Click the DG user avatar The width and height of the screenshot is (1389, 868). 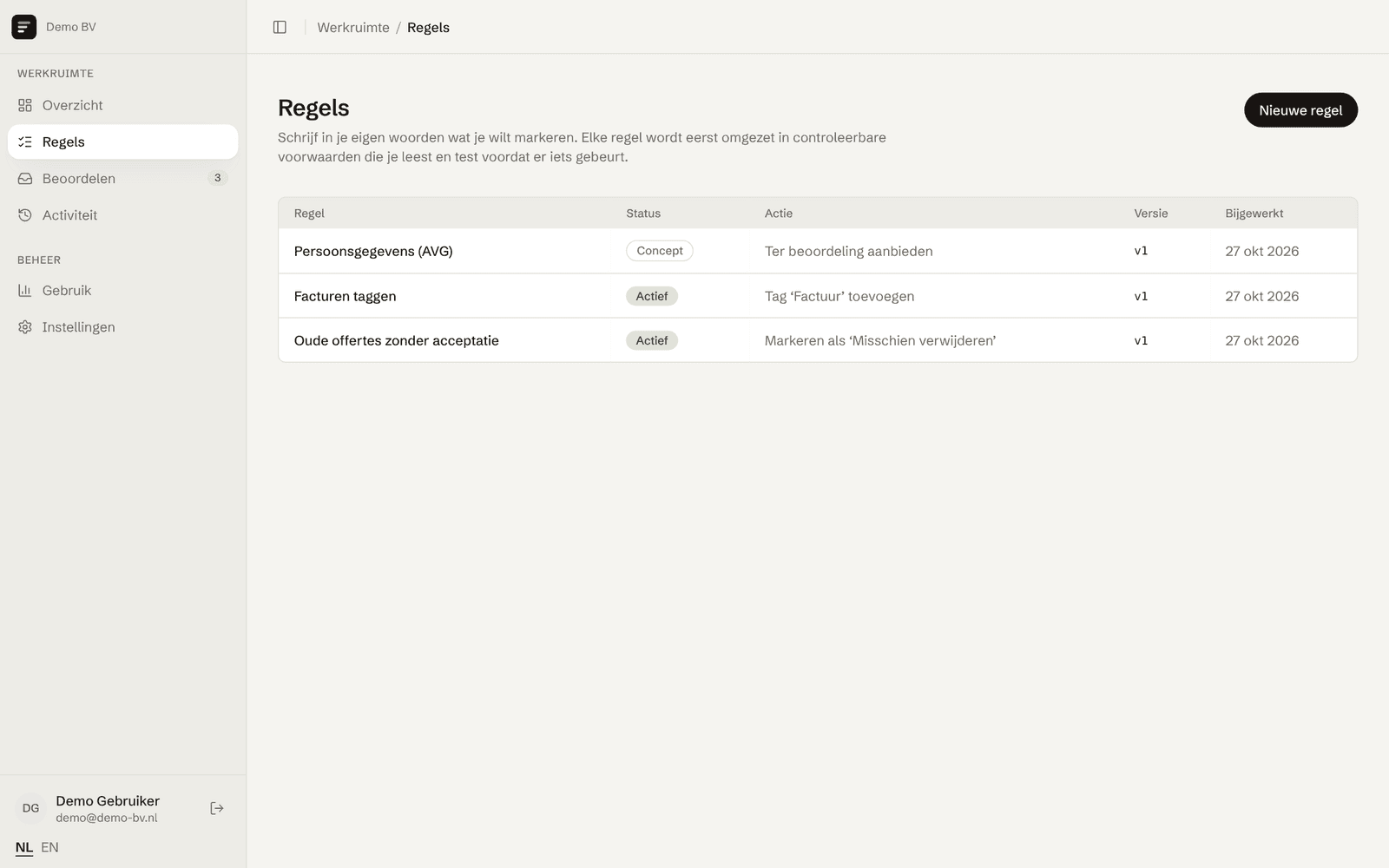tap(30, 808)
